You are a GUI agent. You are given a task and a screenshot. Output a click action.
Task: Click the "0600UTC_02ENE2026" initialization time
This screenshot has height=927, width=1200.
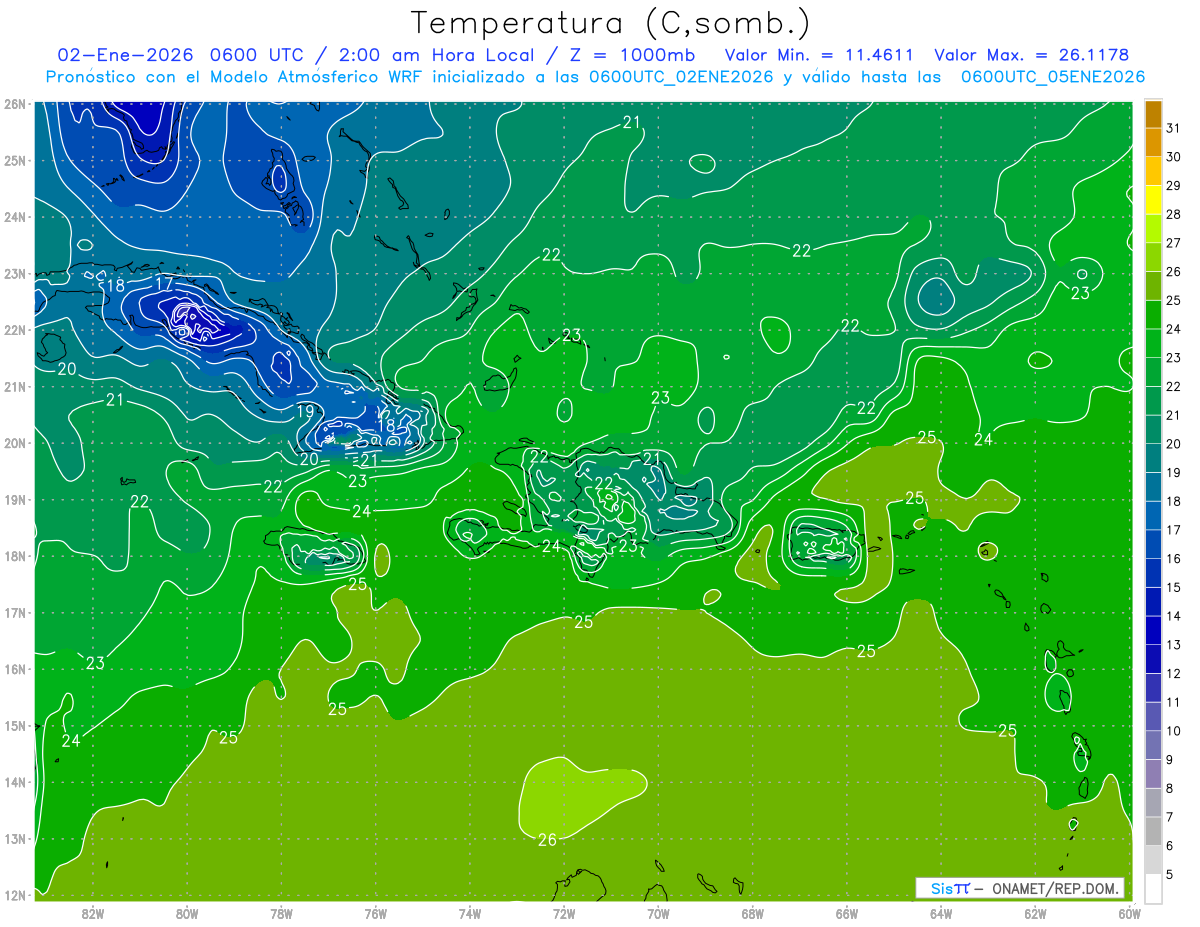[x=680, y=77]
